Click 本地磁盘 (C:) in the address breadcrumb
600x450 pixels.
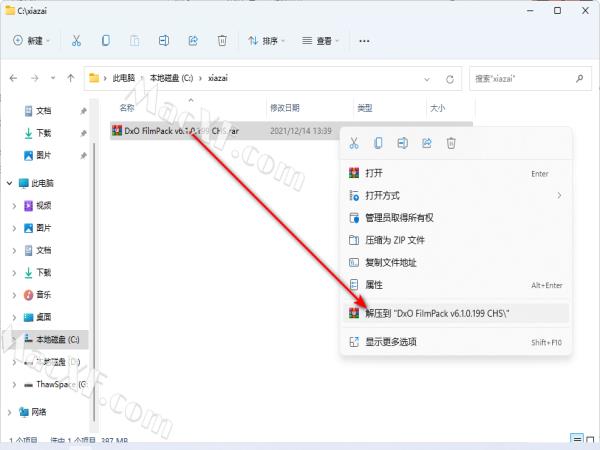point(171,78)
